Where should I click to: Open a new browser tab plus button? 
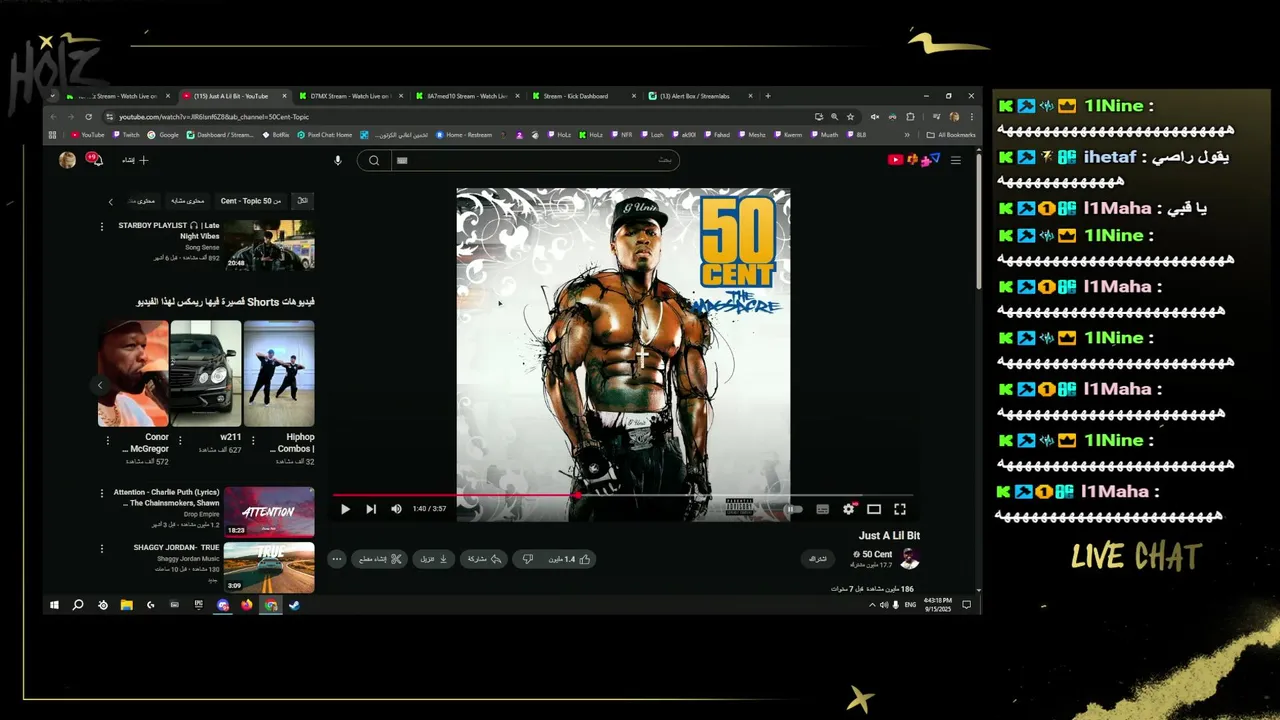coord(768,96)
